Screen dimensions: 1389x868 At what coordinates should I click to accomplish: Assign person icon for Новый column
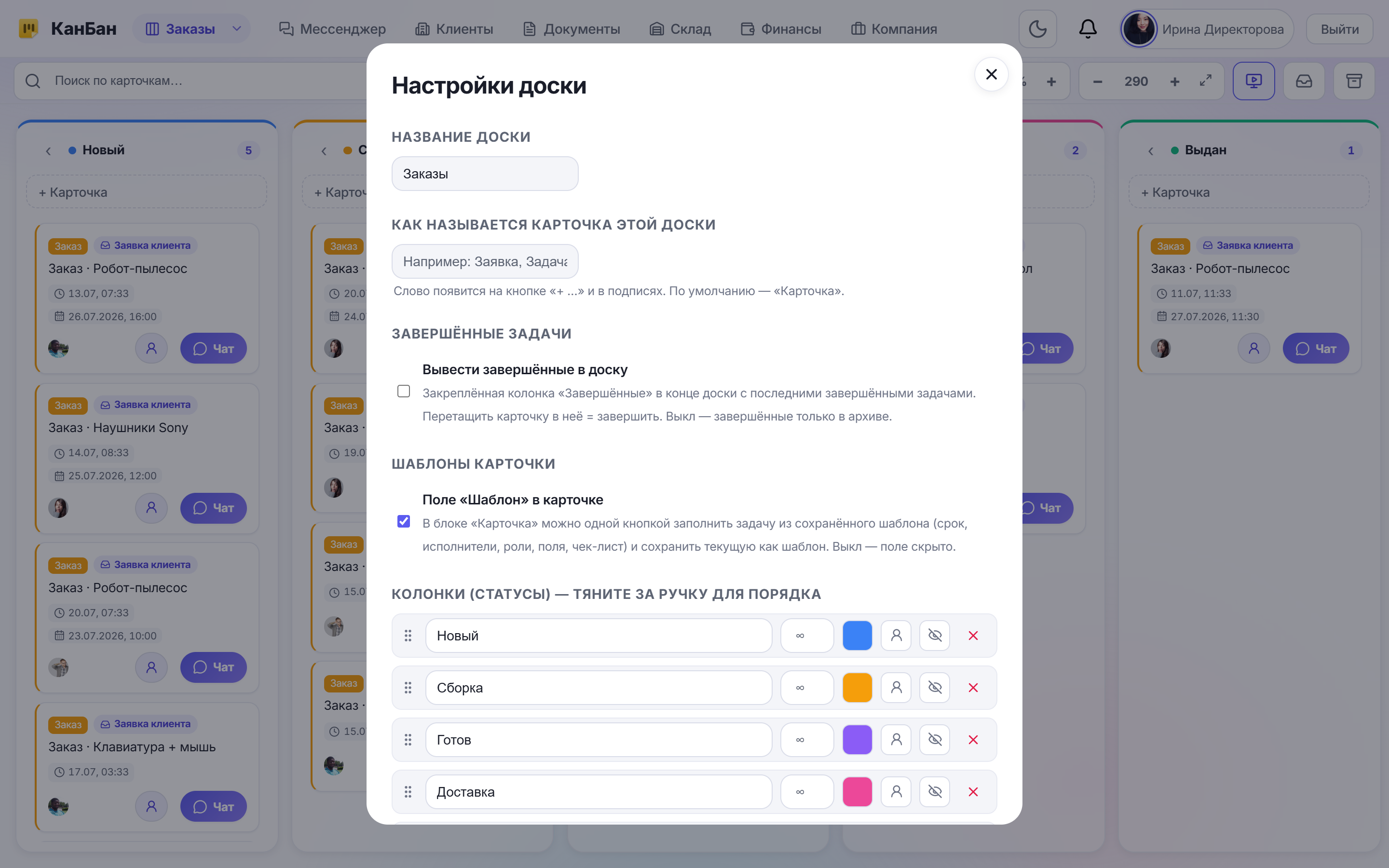click(x=896, y=636)
